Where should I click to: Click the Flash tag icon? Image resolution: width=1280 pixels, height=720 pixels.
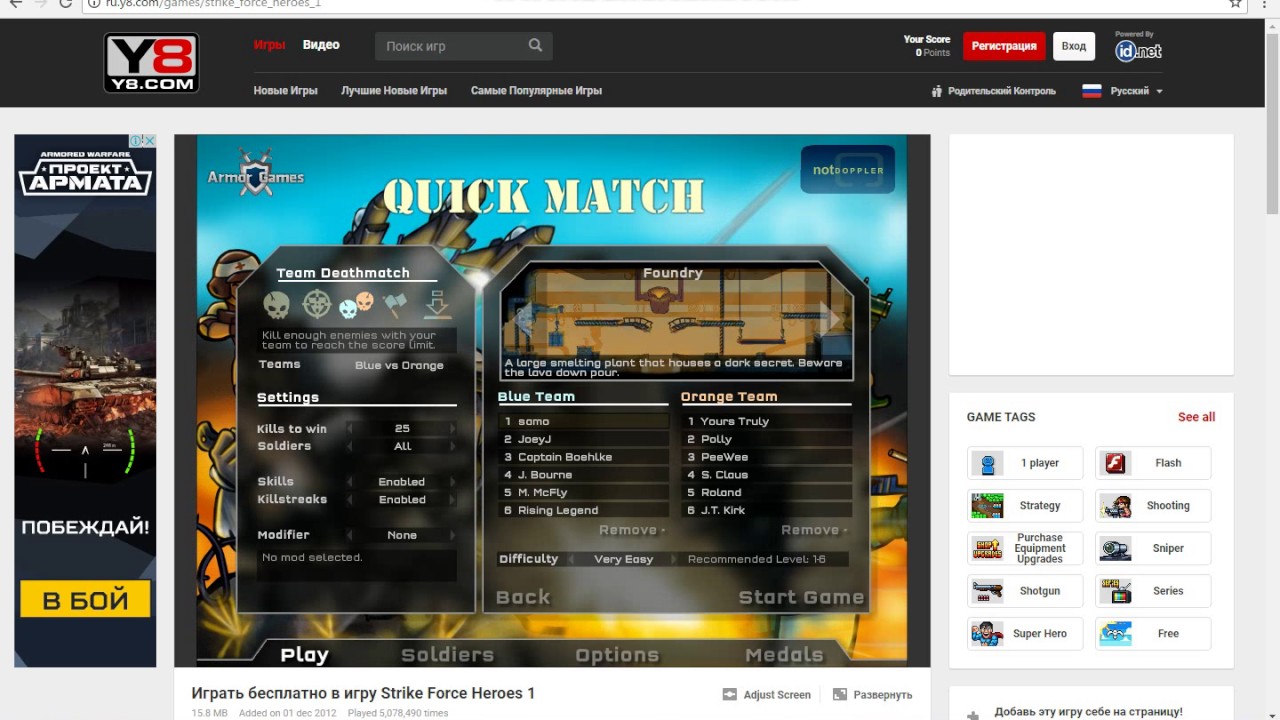pos(1115,463)
